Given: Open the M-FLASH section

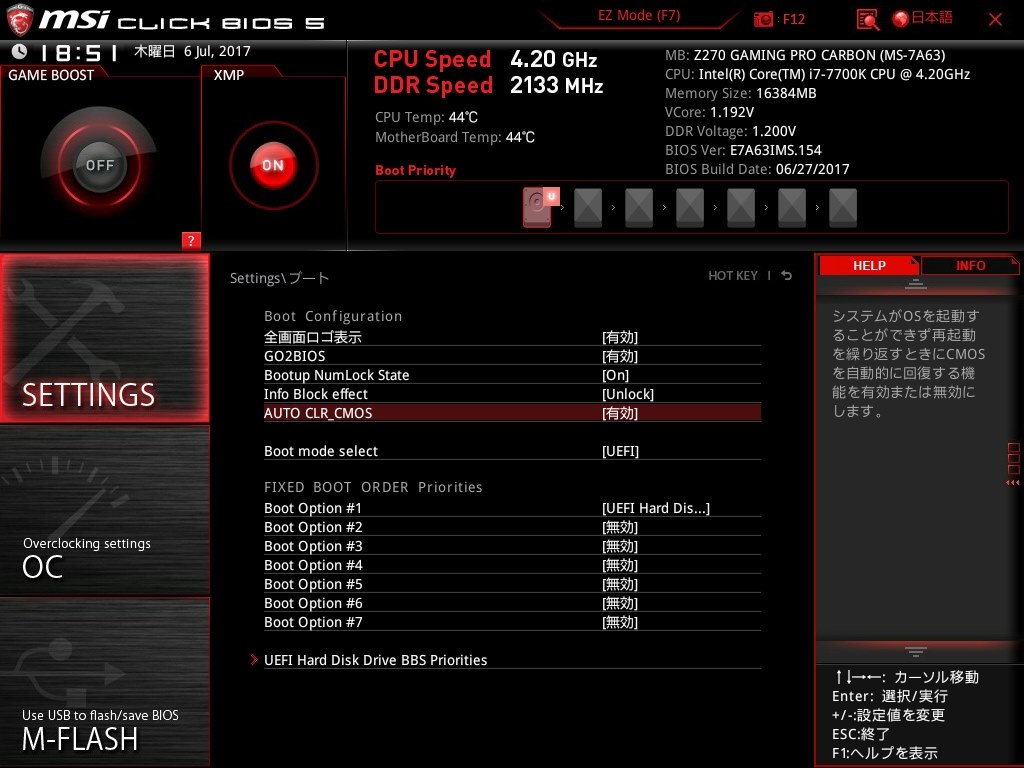Looking at the screenshot, I should pos(104,682).
